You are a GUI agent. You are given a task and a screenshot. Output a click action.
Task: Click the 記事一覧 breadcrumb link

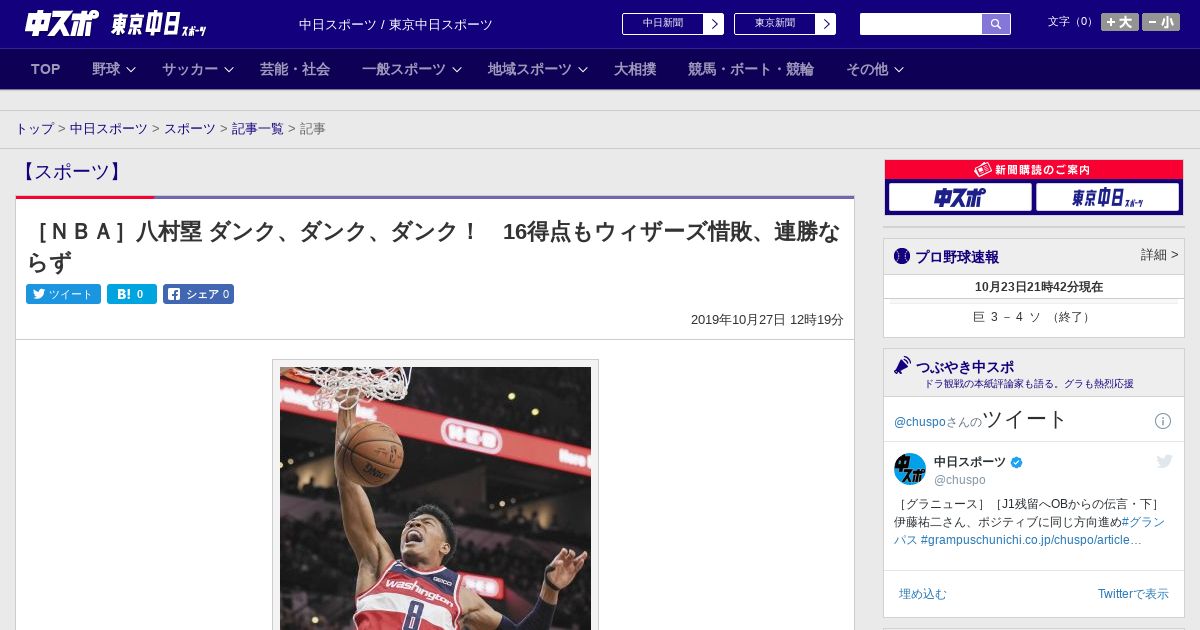tap(258, 129)
